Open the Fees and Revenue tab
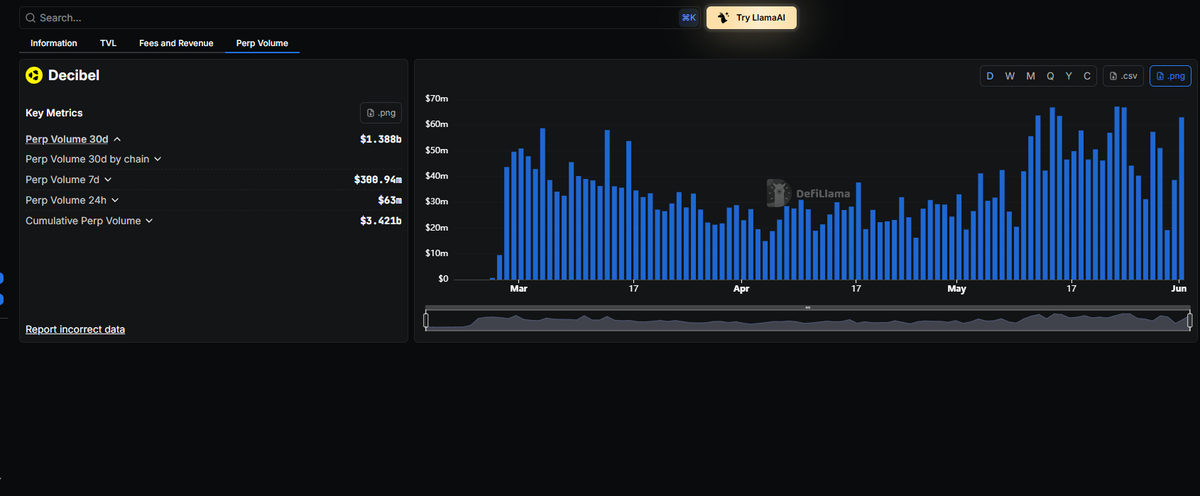Image resolution: width=1200 pixels, height=496 pixels. click(x=176, y=43)
